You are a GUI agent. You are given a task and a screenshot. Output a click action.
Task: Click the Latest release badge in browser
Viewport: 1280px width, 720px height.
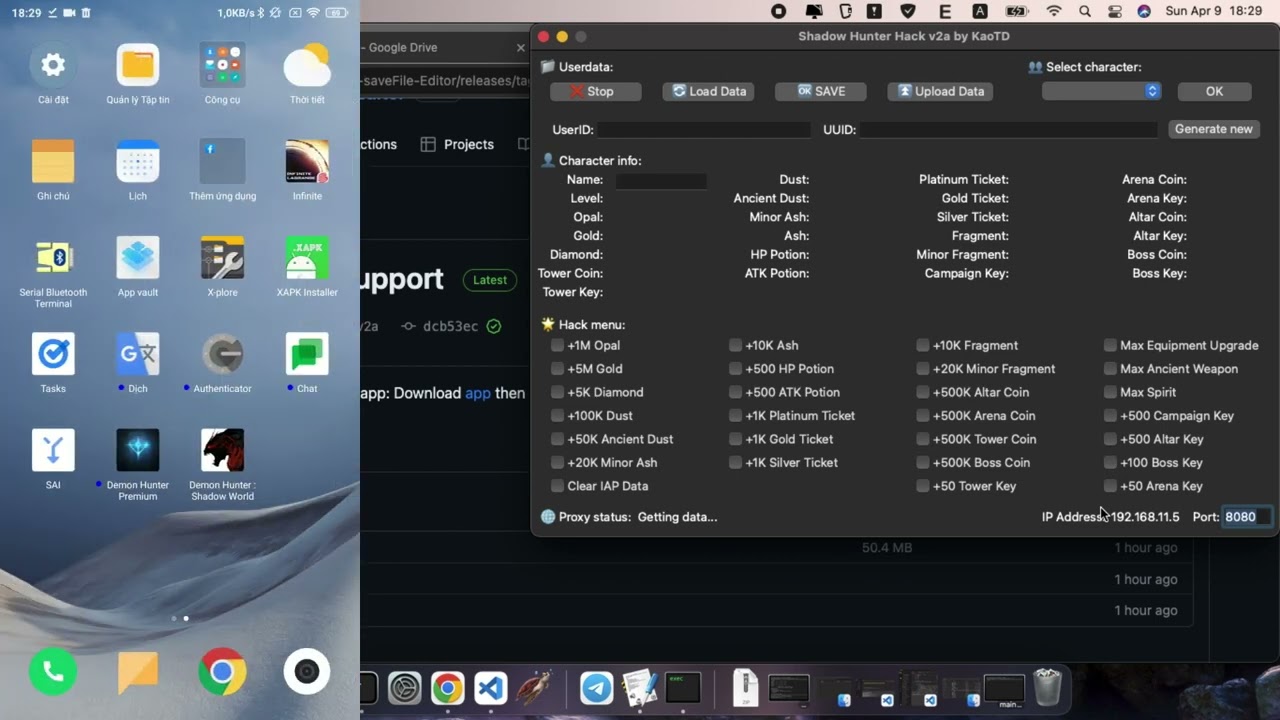489,280
